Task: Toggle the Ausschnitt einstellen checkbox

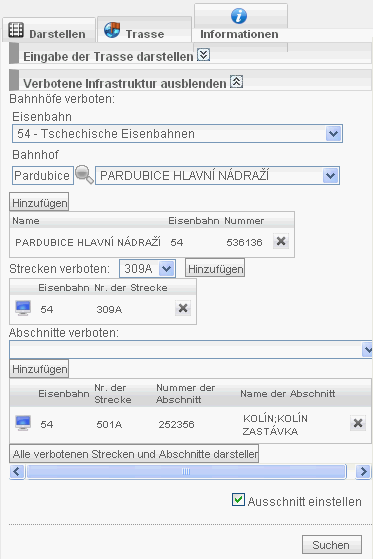Action: (238, 499)
